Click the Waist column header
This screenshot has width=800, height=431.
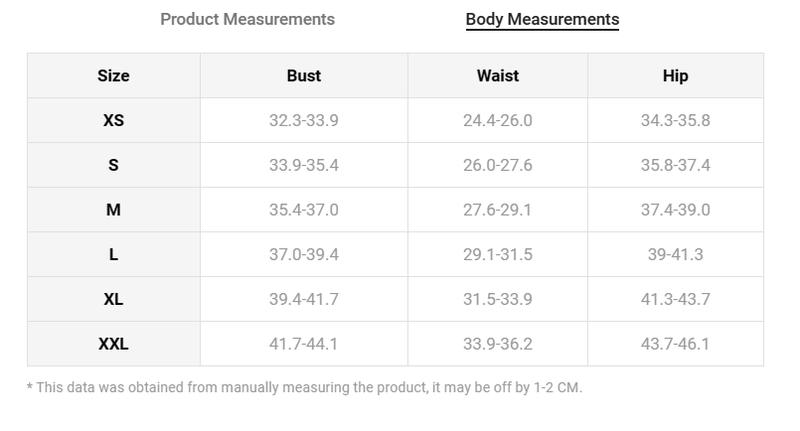click(x=497, y=75)
